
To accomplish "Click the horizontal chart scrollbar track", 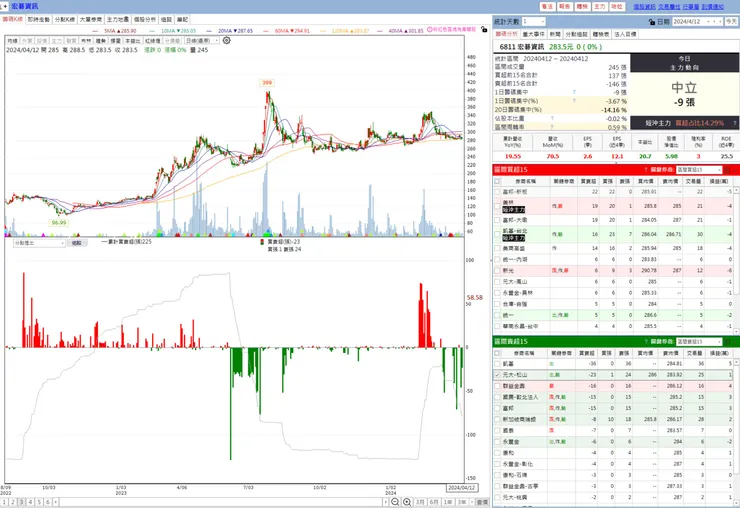I will (222, 502).
